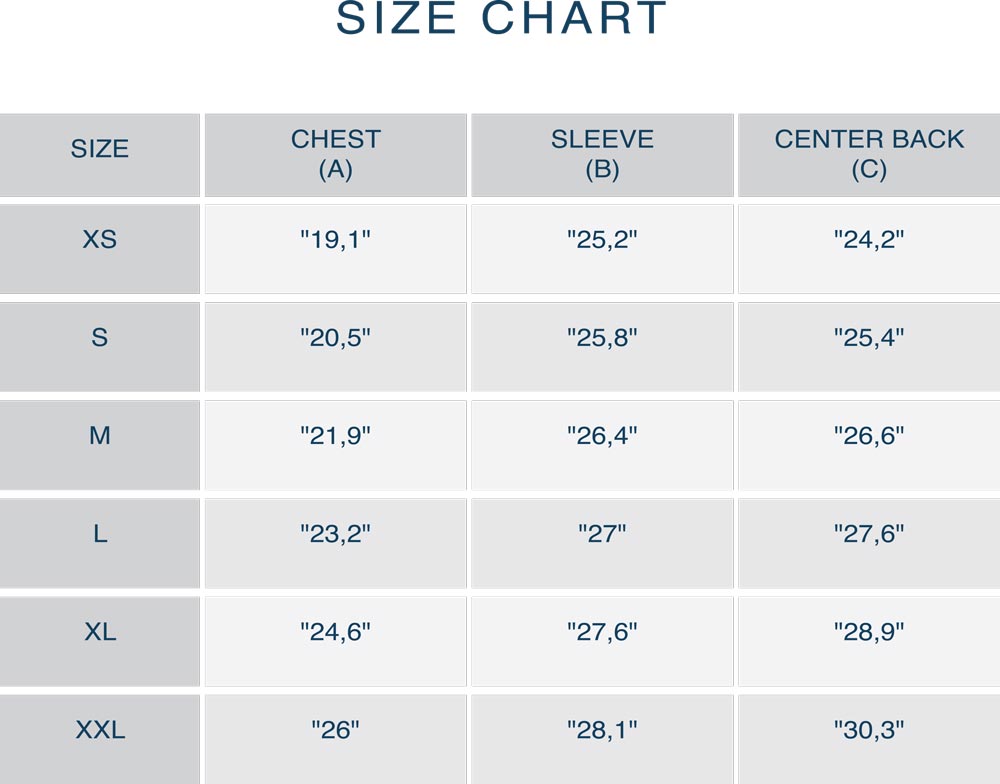
Task: Select the XXL size row label
Action: 99,730
